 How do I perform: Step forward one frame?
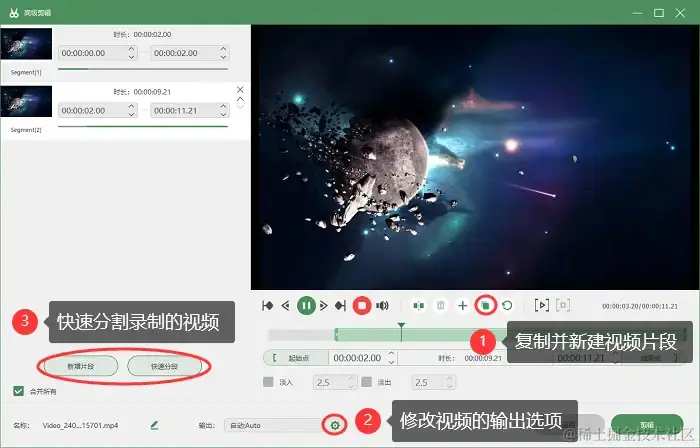point(324,306)
